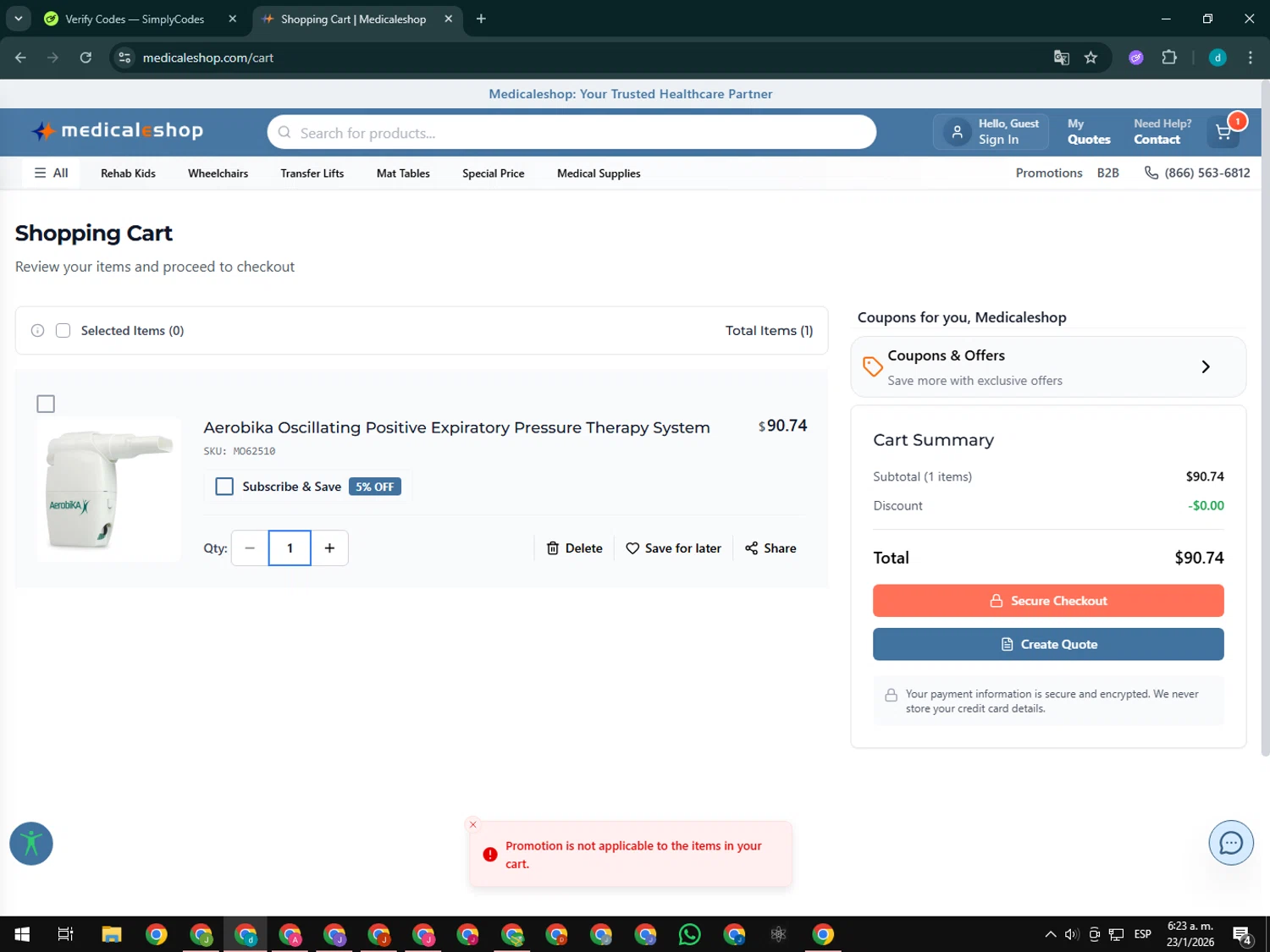Click the purple extension icon in toolbar

point(1136,58)
